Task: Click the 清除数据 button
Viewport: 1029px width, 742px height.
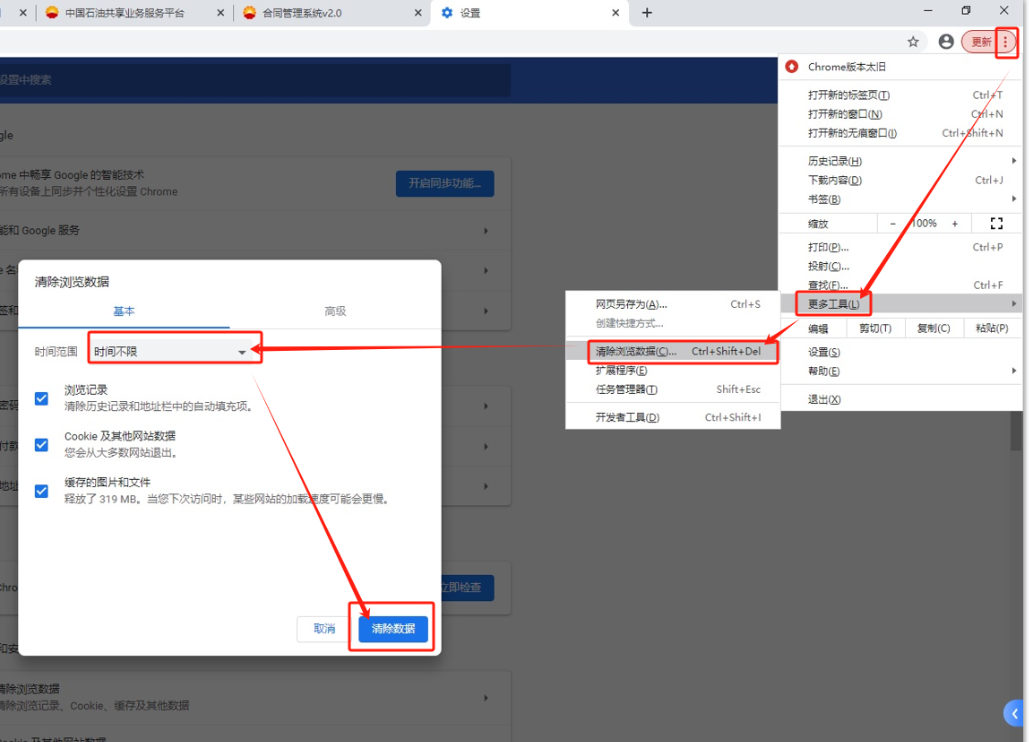Action: pyautogui.click(x=393, y=629)
